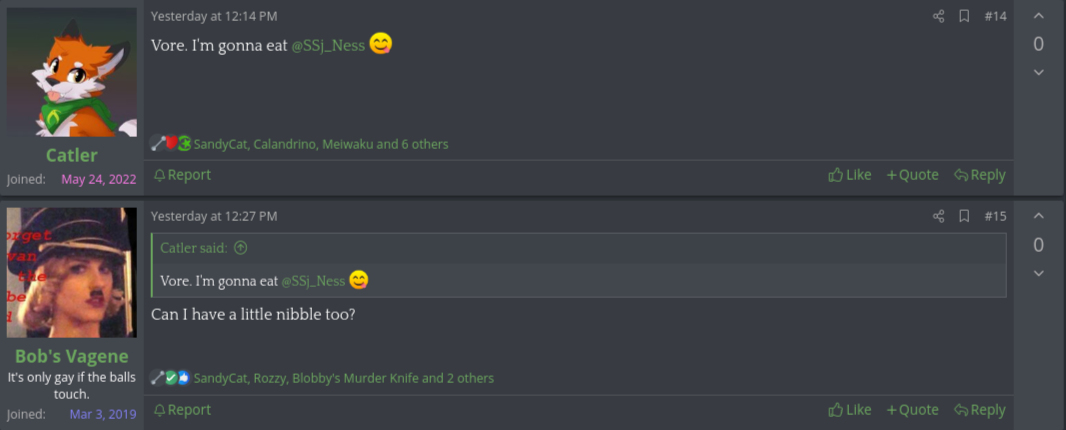
Task: Bookmark post #15
Action: click(x=964, y=216)
